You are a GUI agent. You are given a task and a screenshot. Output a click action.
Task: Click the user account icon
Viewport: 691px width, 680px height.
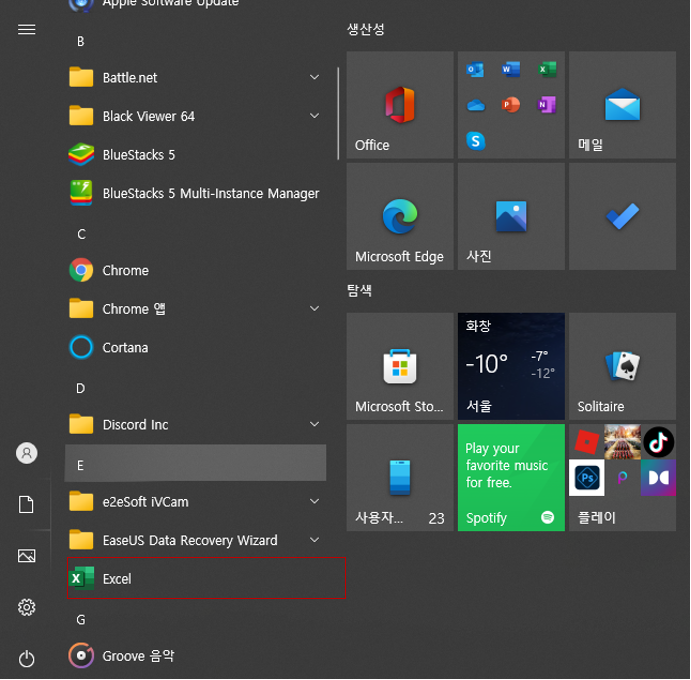pyautogui.click(x=26, y=453)
